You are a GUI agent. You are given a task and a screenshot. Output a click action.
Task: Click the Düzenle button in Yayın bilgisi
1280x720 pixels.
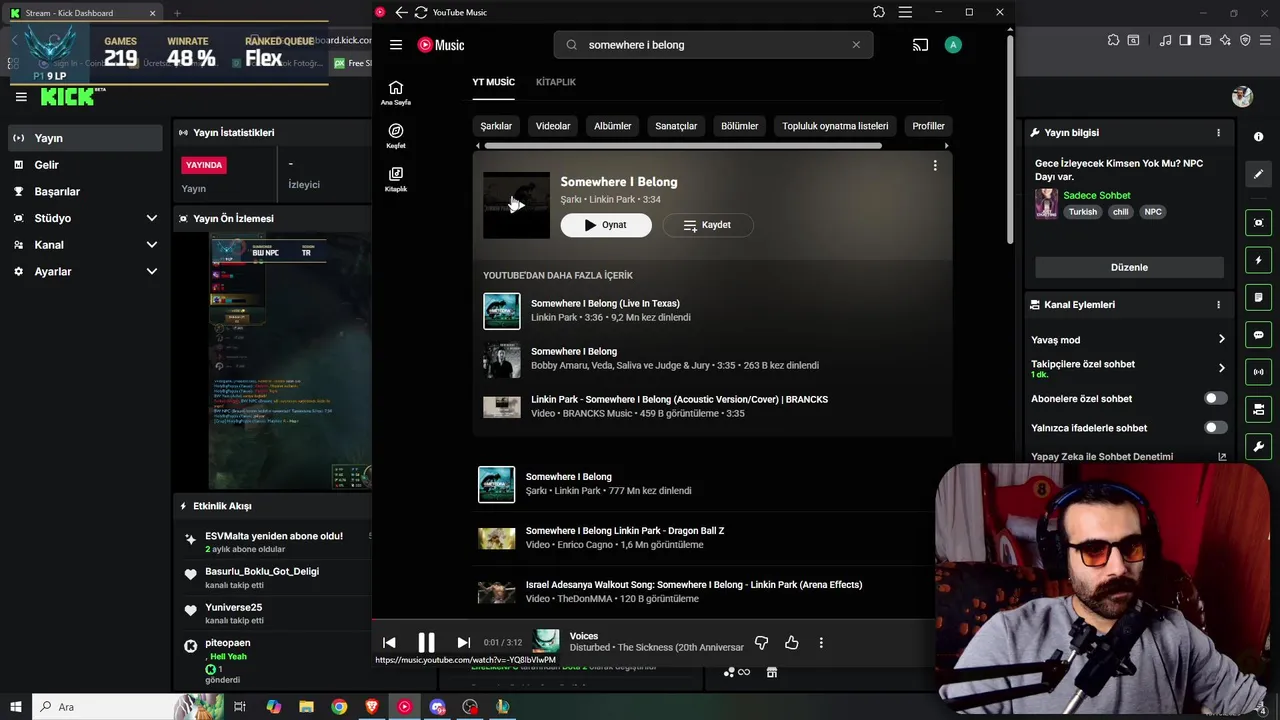1129,267
